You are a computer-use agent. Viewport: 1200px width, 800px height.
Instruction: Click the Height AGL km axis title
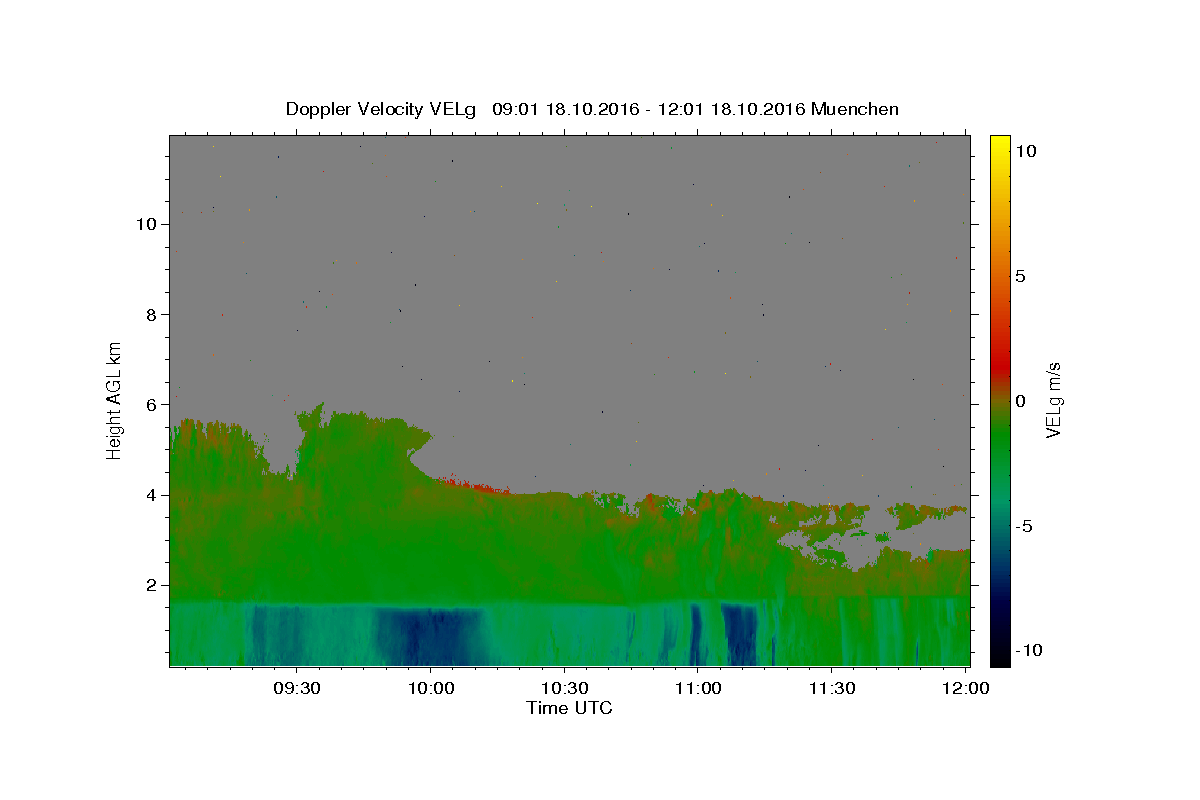coord(115,400)
